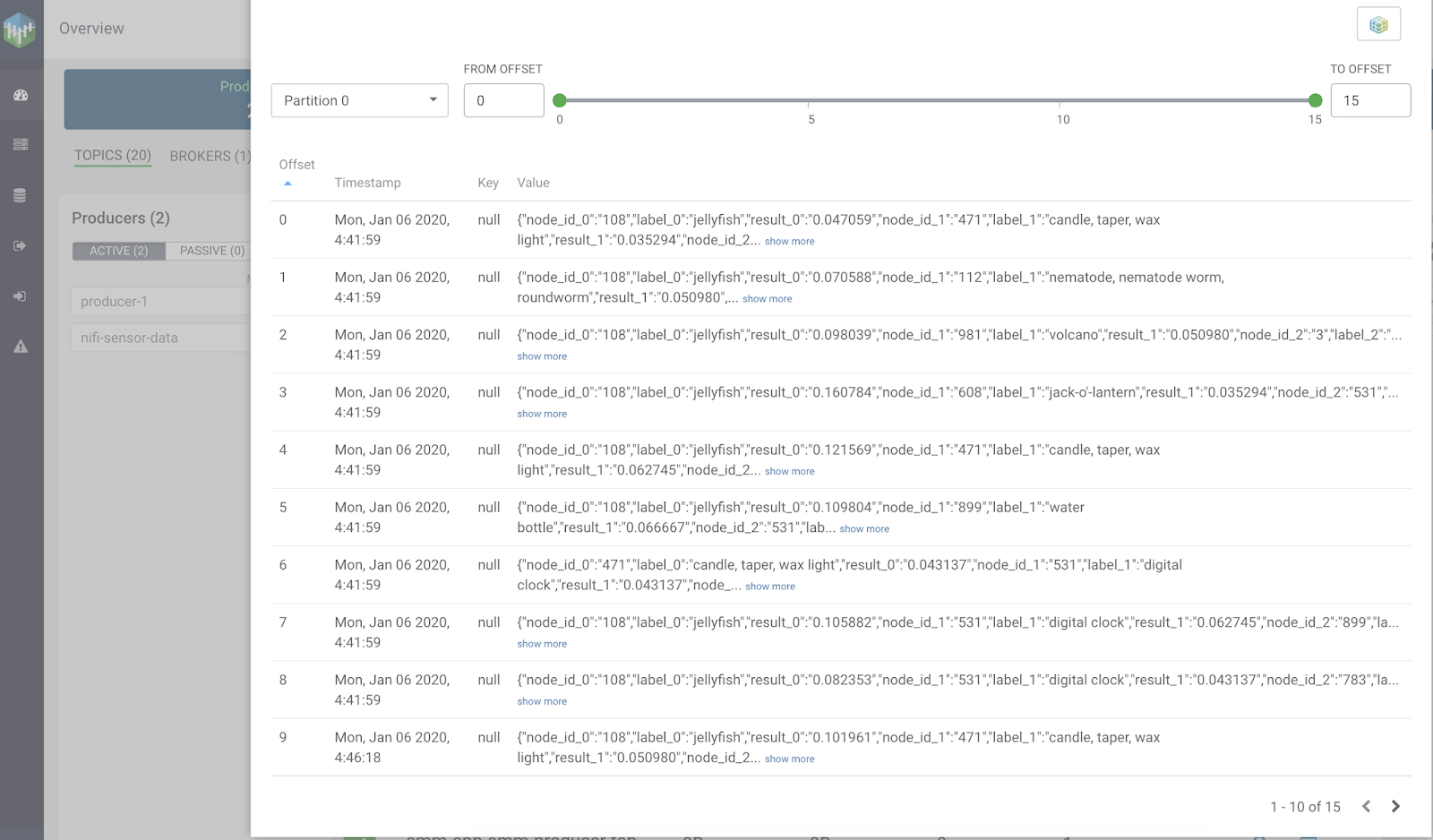Switch to the PASSIVE (0) producers toggle
Image resolution: width=1433 pixels, height=840 pixels.
click(211, 251)
